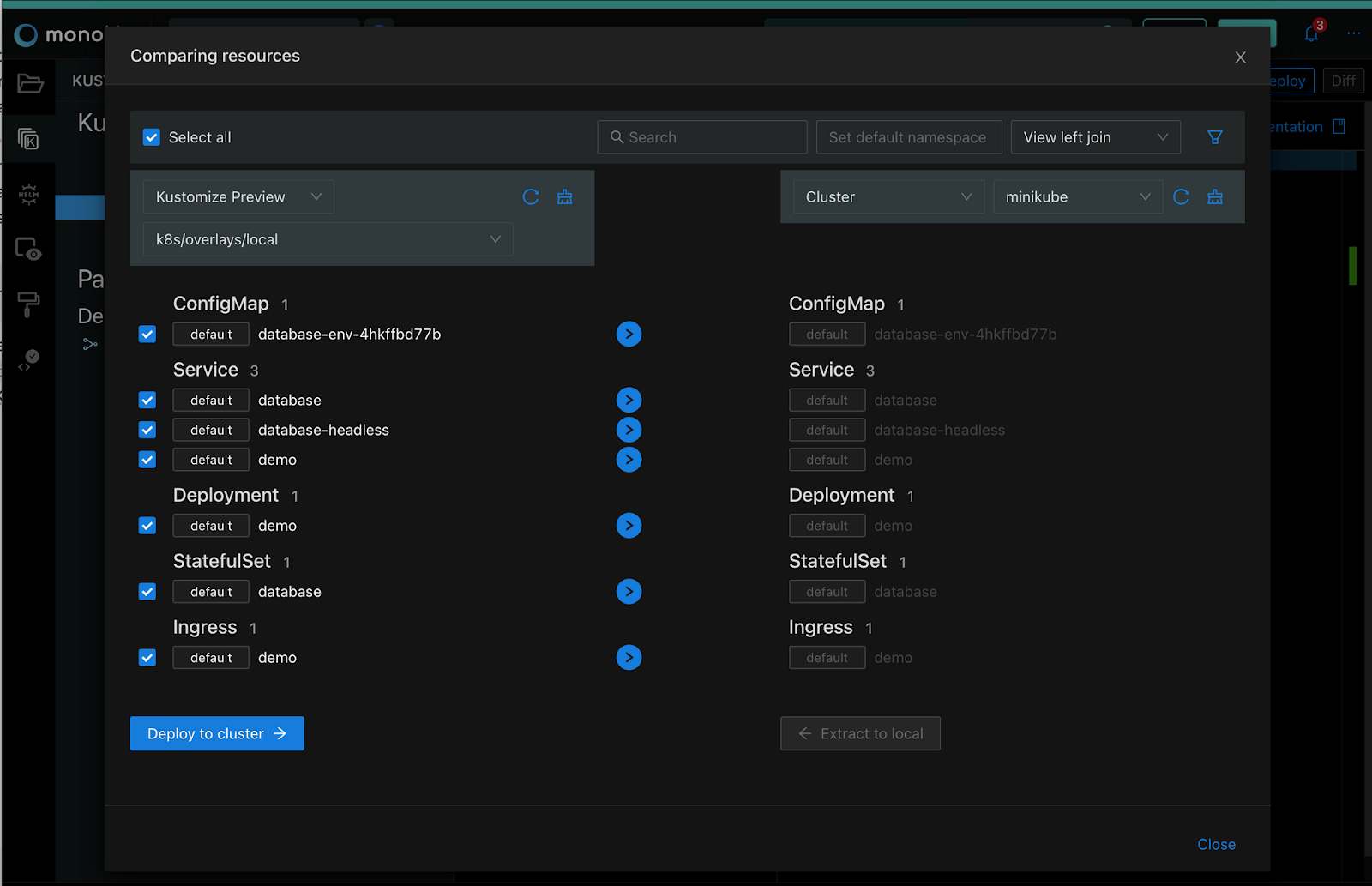This screenshot has width=1372, height=886.
Task: Open the Kustomize Preview source type dropdown
Action: (x=238, y=197)
